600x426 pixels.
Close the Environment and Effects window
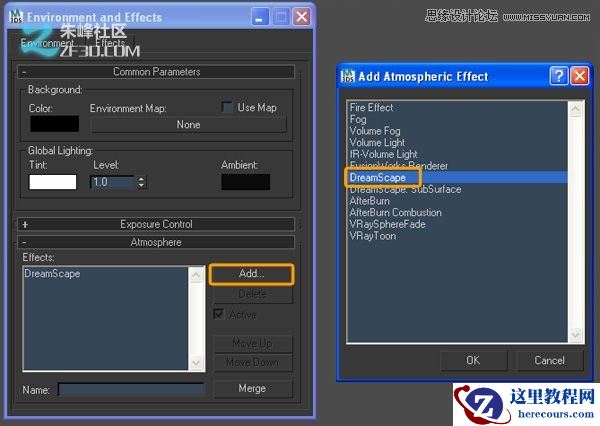point(302,17)
